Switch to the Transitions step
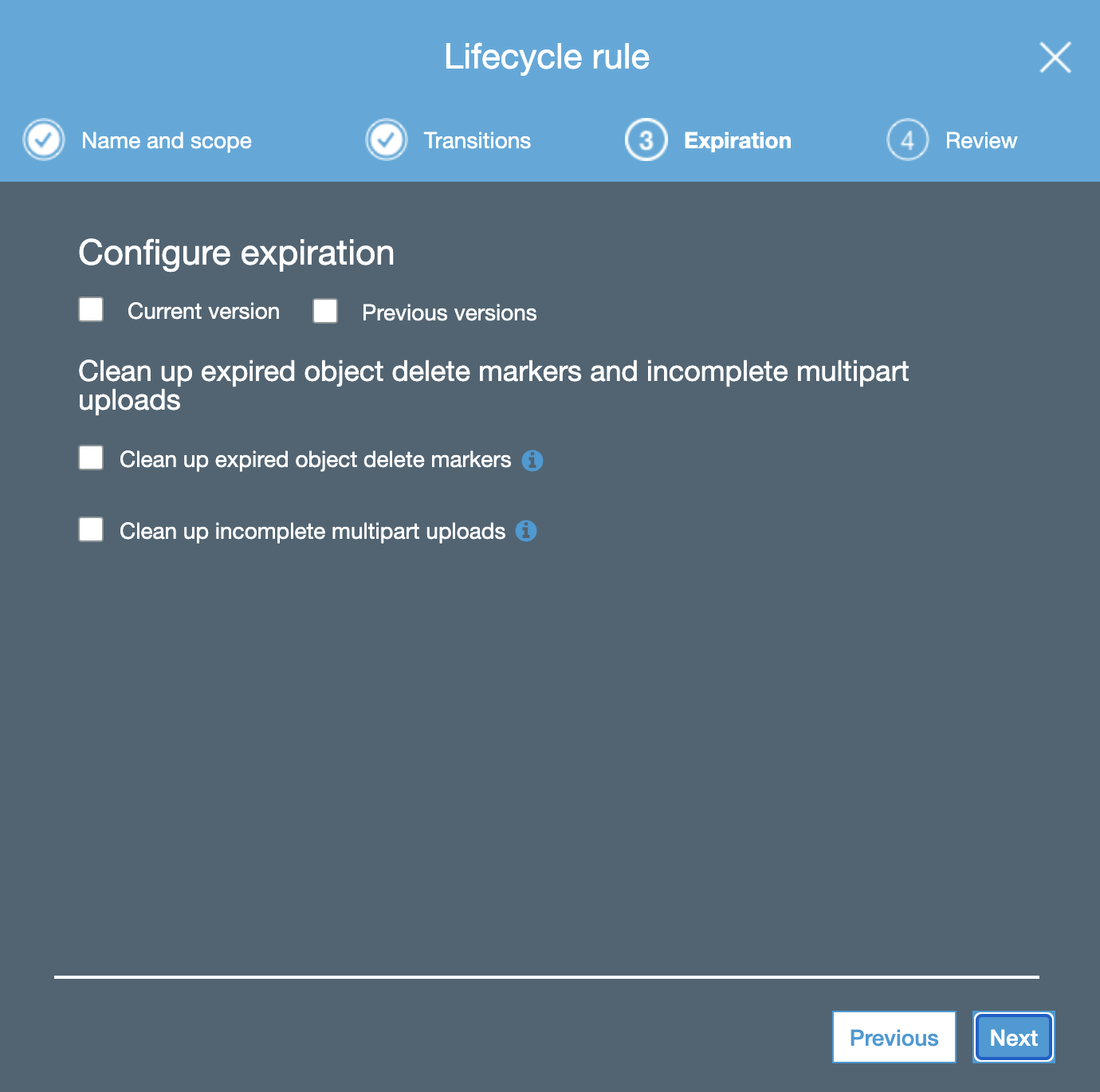The width and height of the screenshot is (1100, 1092). pos(477,141)
